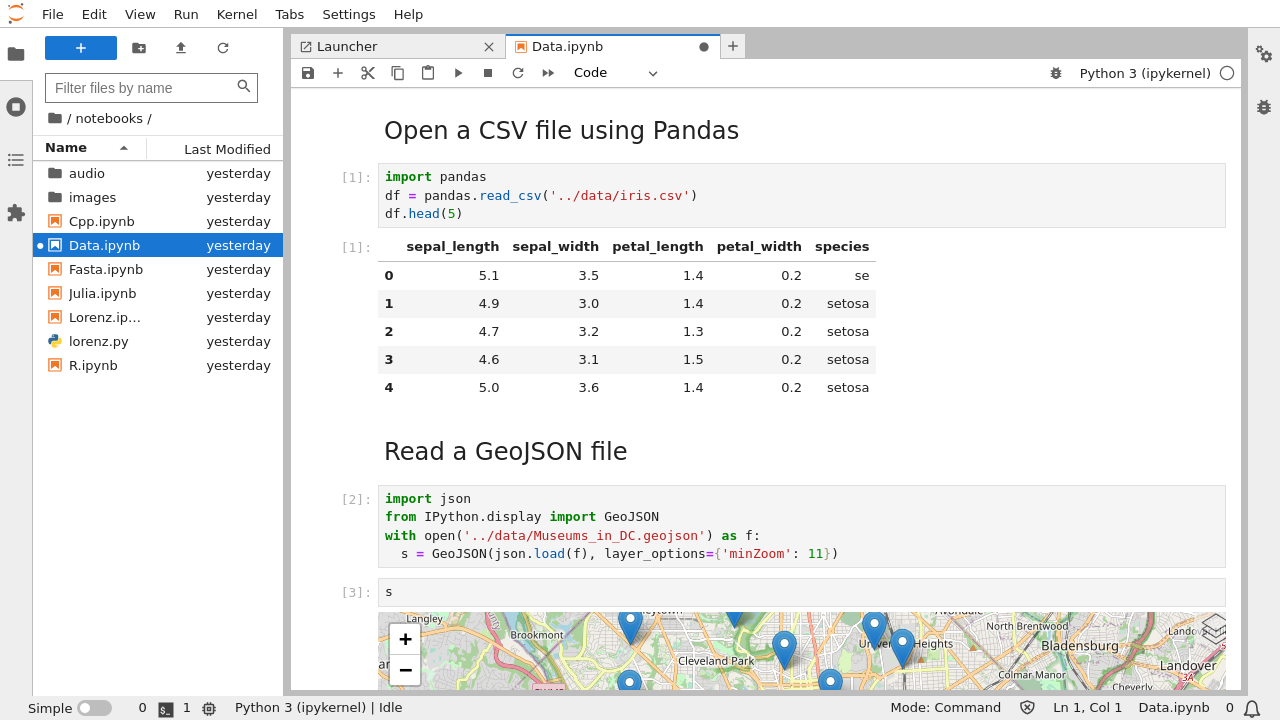Close the Launcher tab
This screenshot has height=720, width=1280.
point(489,47)
